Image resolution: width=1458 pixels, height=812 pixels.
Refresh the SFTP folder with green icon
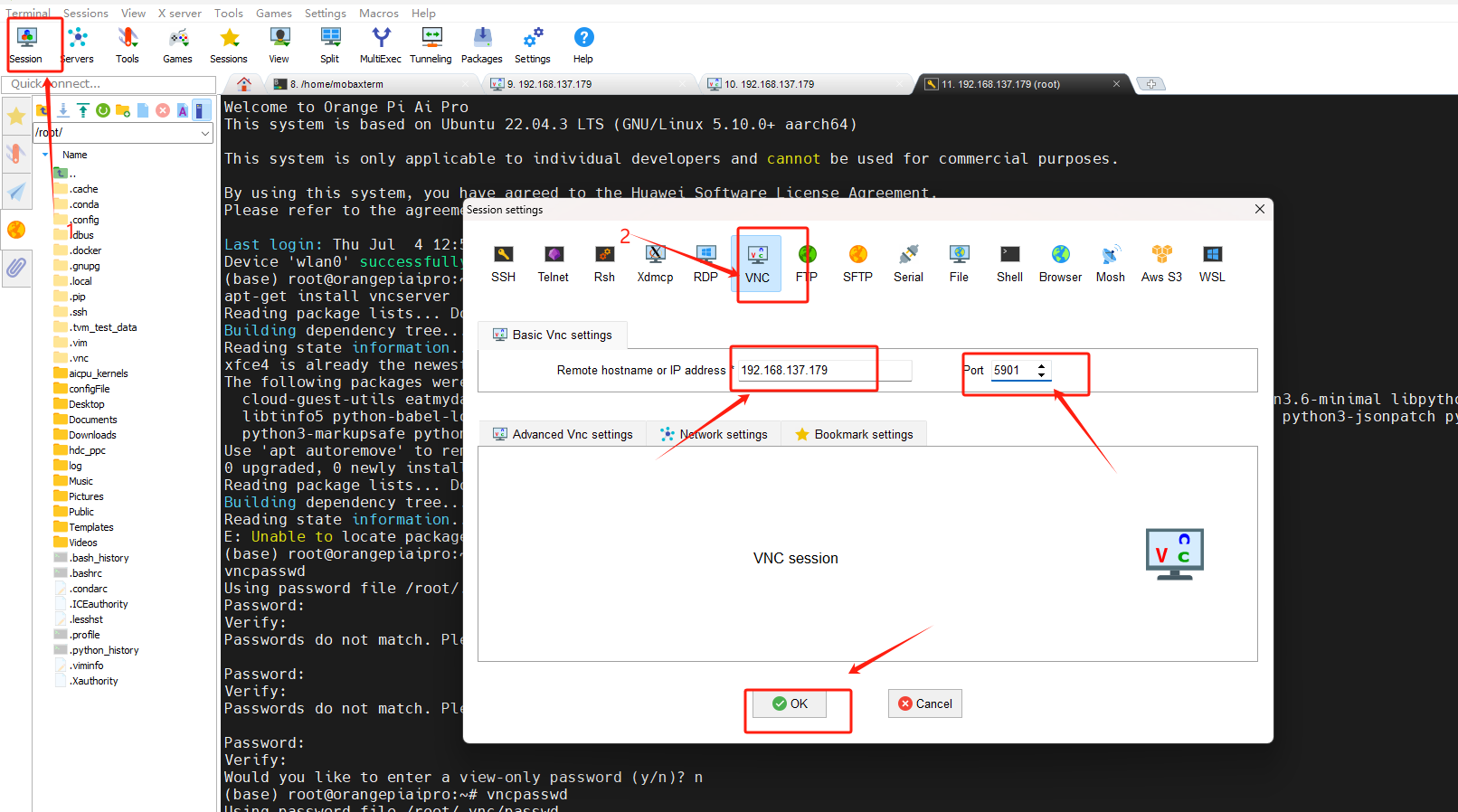103,110
